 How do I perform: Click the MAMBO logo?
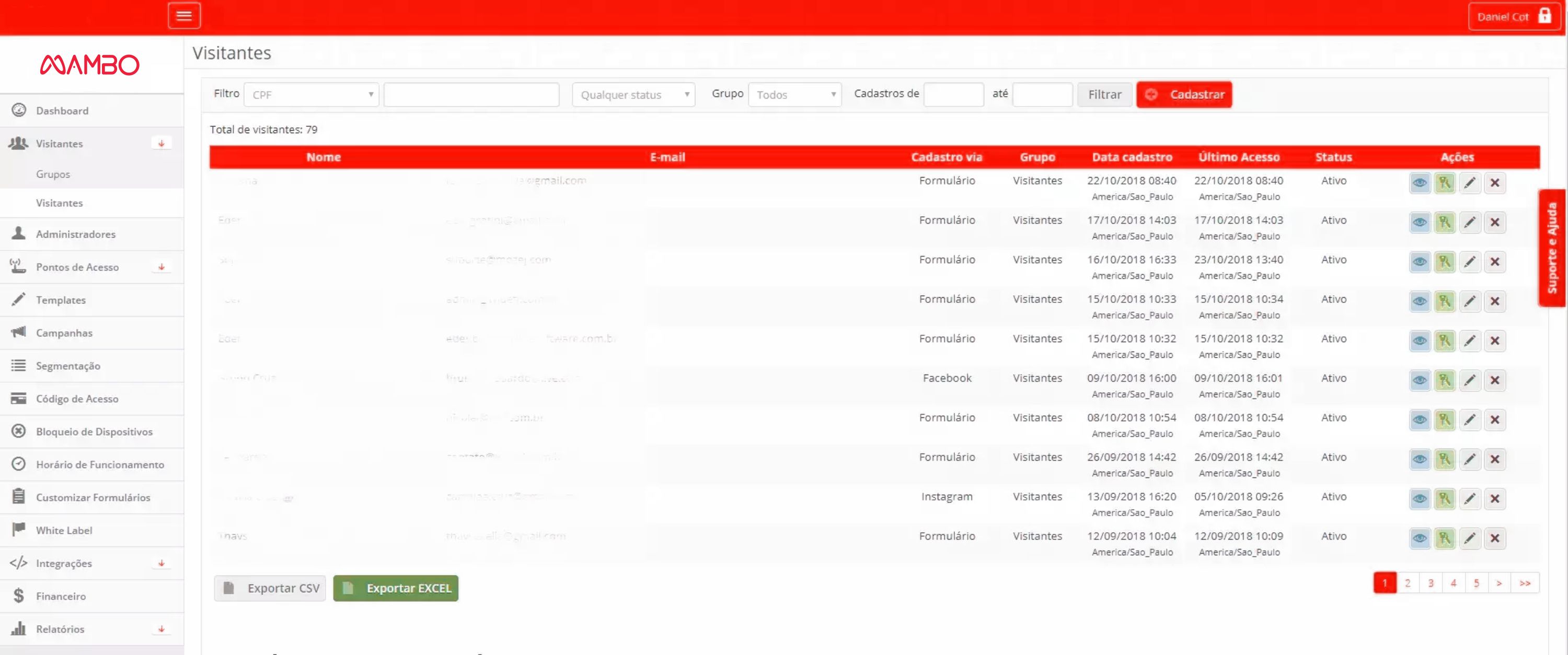pyautogui.click(x=90, y=64)
